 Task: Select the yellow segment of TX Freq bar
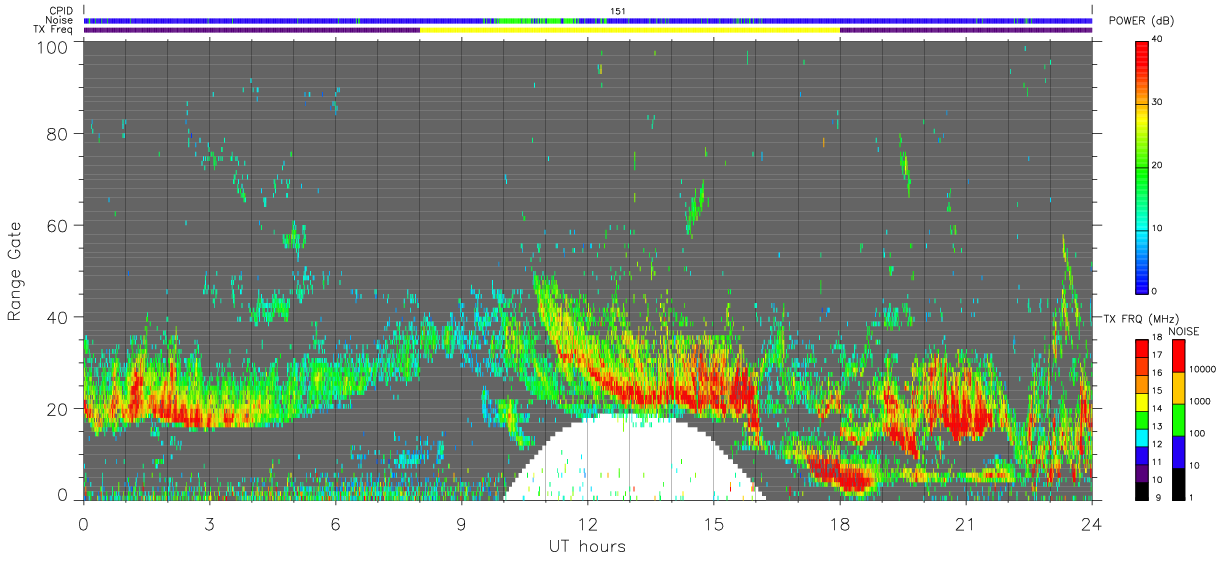coord(630,30)
